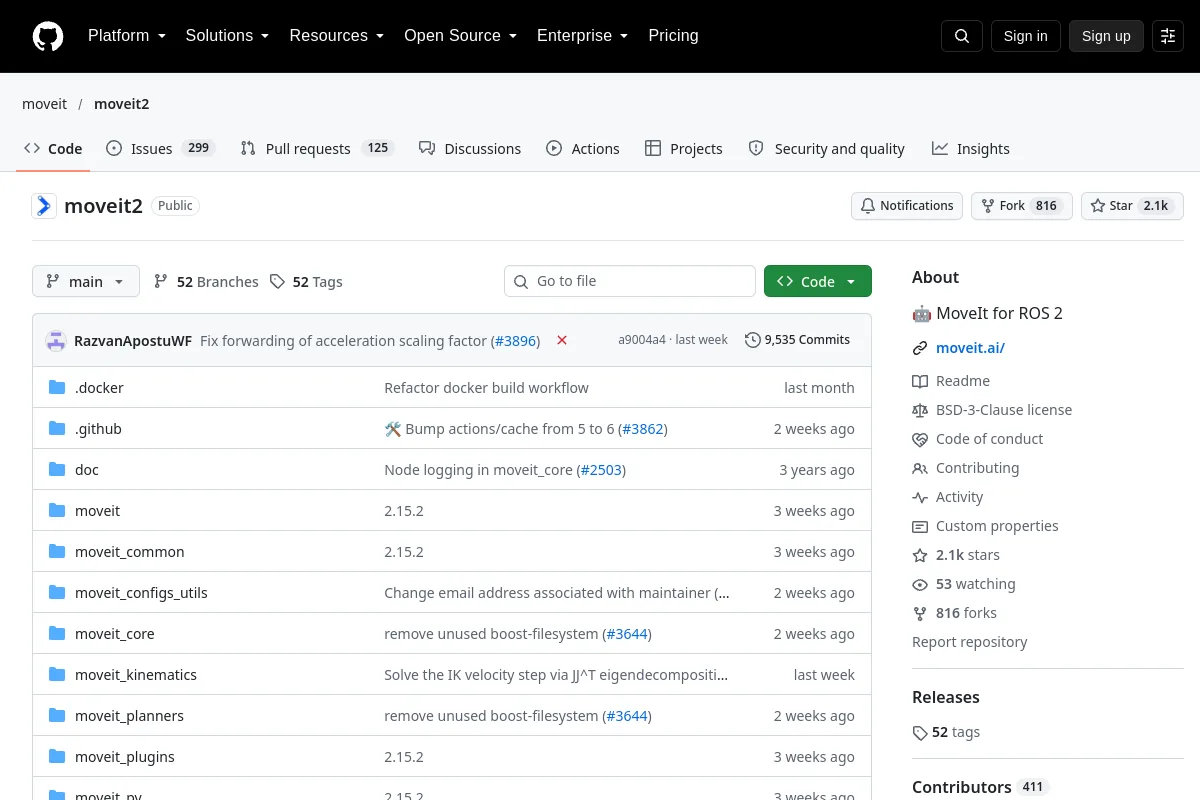This screenshot has width=1200, height=800.
Task: Click the note icon by Custom properties
Action: [920, 526]
